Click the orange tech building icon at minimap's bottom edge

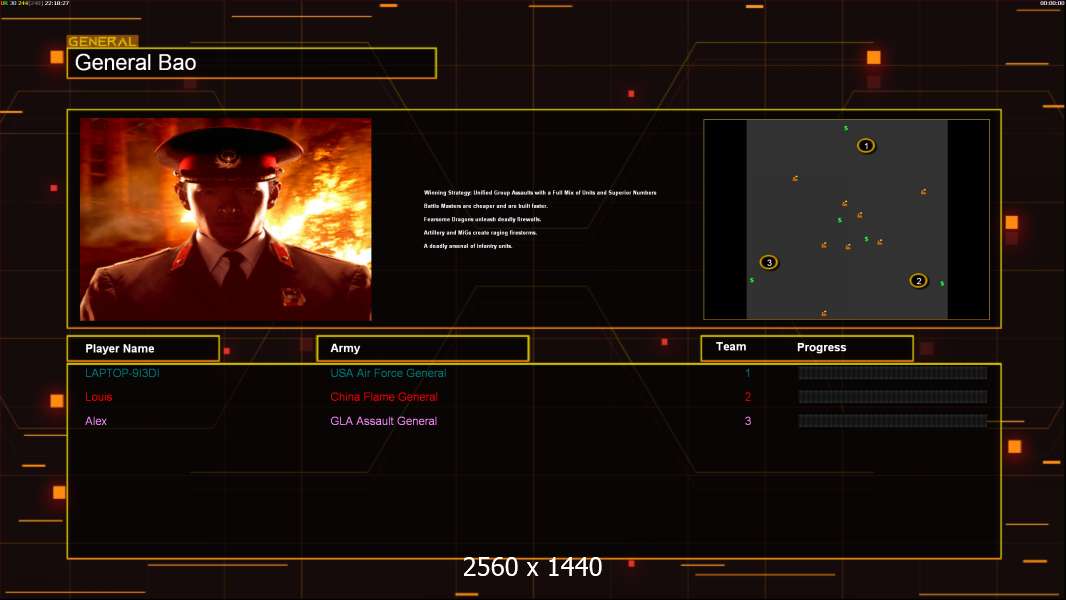click(824, 313)
